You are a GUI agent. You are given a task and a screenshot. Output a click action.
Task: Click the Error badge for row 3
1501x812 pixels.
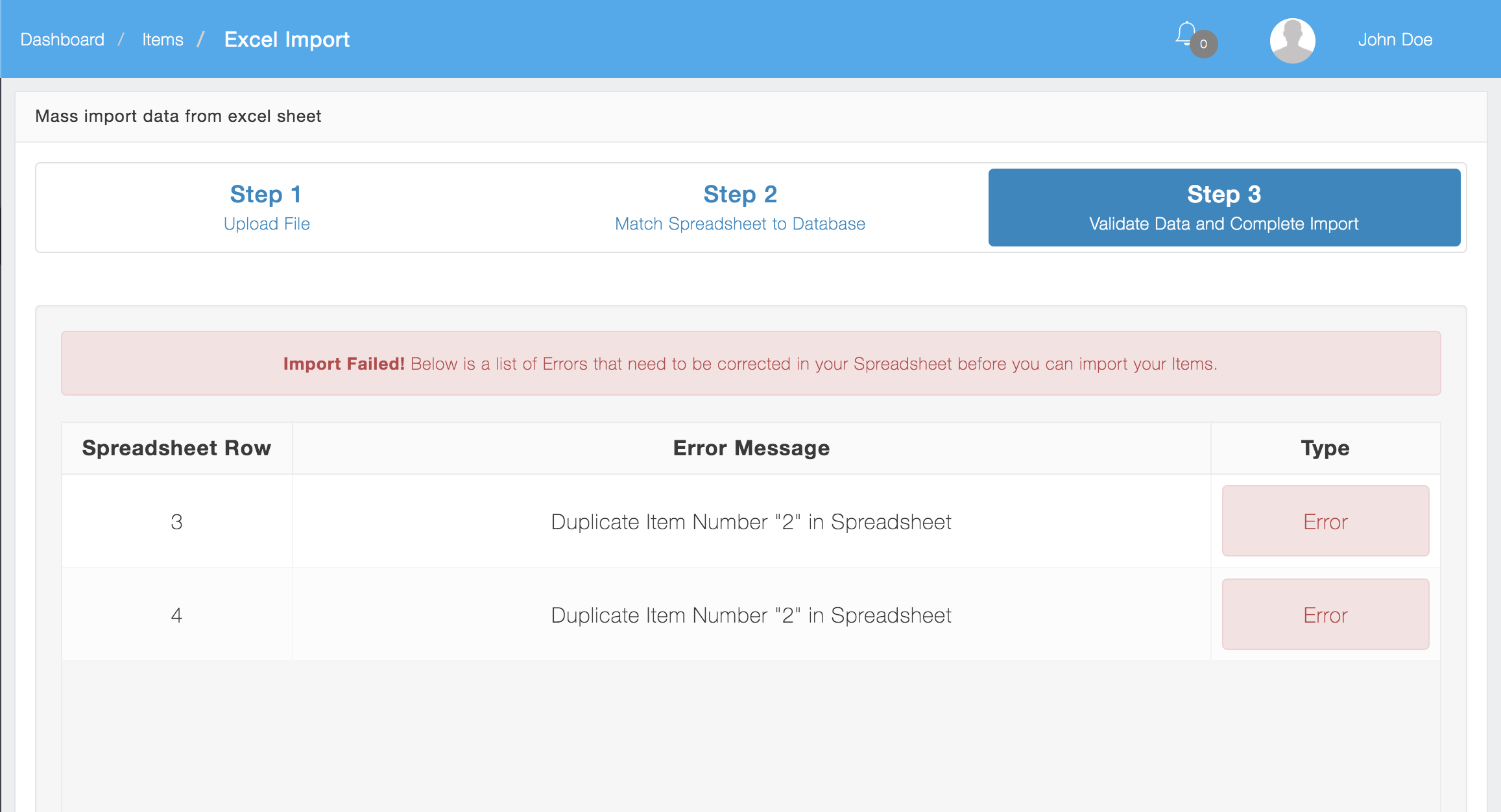pyautogui.click(x=1325, y=521)
